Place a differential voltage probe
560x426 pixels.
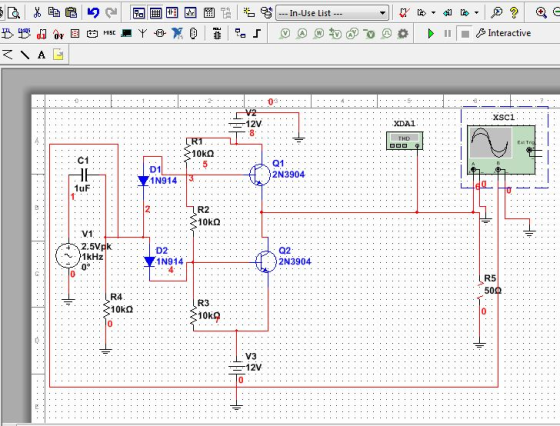(x=335, y=34)
